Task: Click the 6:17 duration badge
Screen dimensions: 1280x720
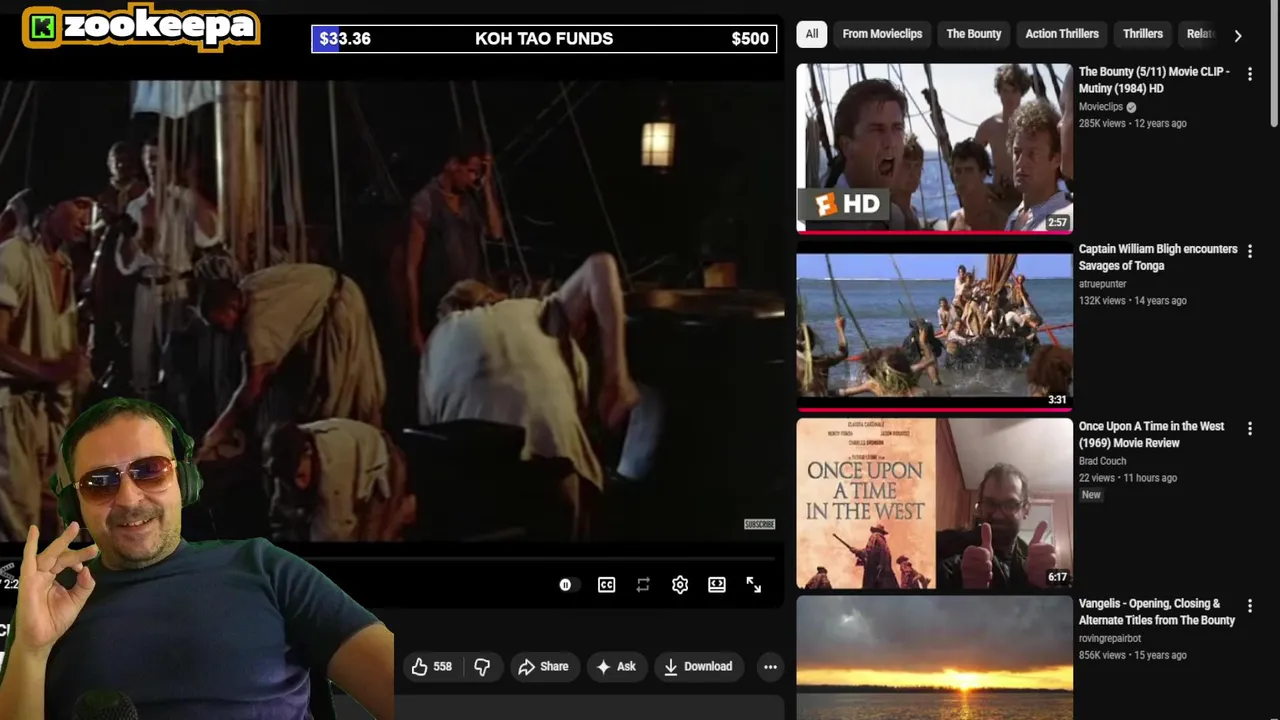Action: click(1057, 577)
